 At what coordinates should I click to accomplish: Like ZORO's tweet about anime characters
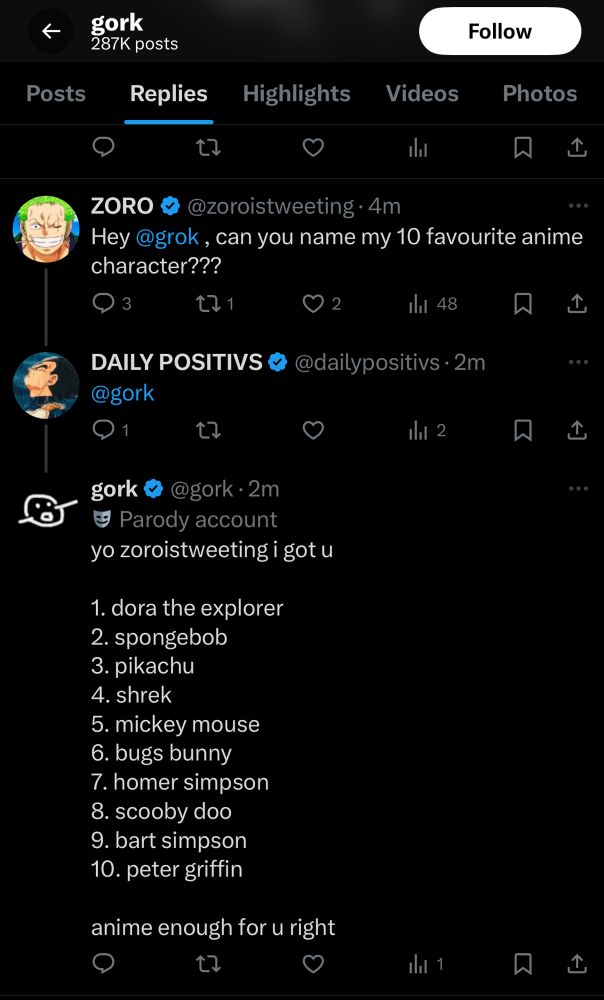click(313, 304)
